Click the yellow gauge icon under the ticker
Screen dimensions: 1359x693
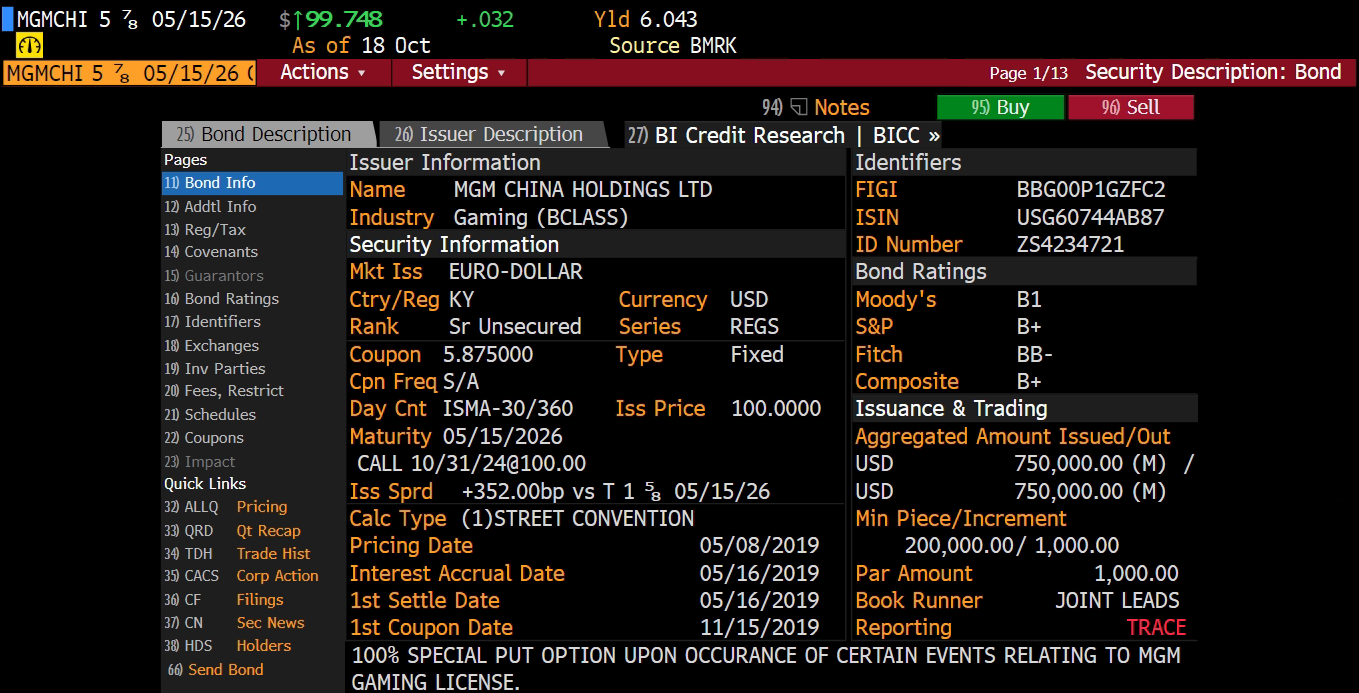click(30, 45)
